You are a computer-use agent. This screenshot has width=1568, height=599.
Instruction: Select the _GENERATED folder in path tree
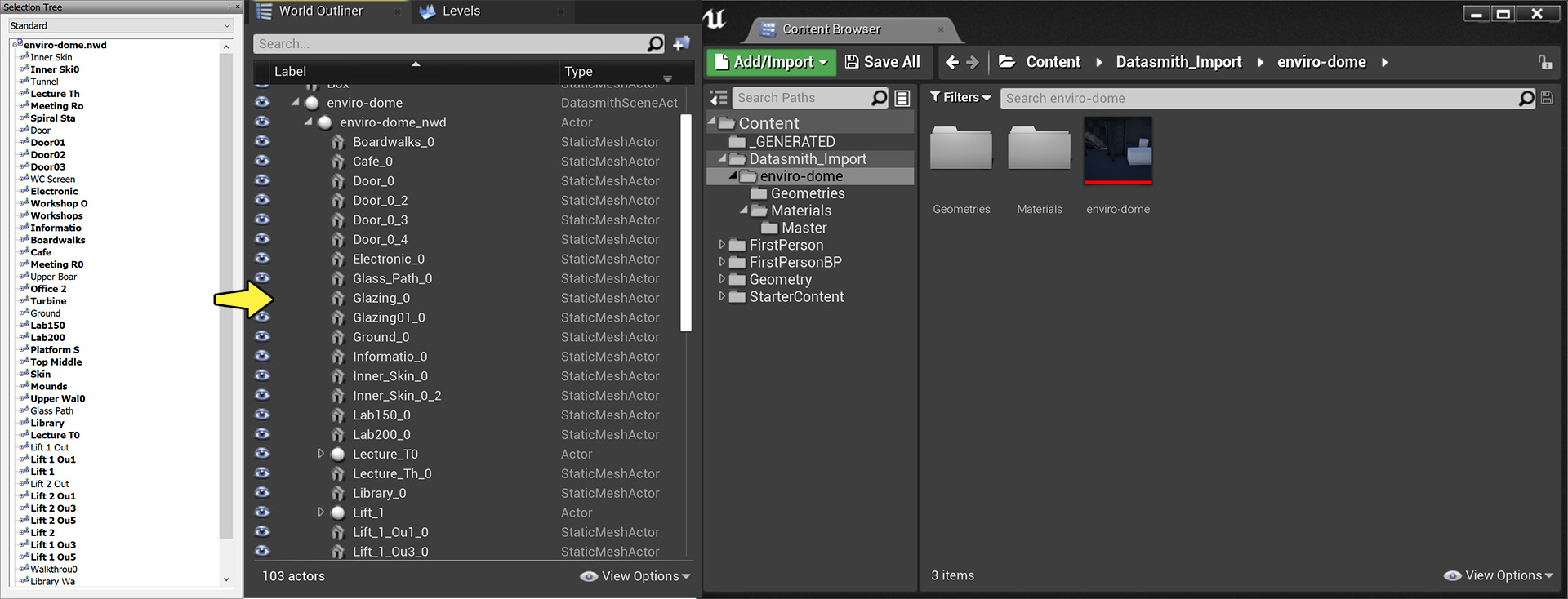point(794,142)
